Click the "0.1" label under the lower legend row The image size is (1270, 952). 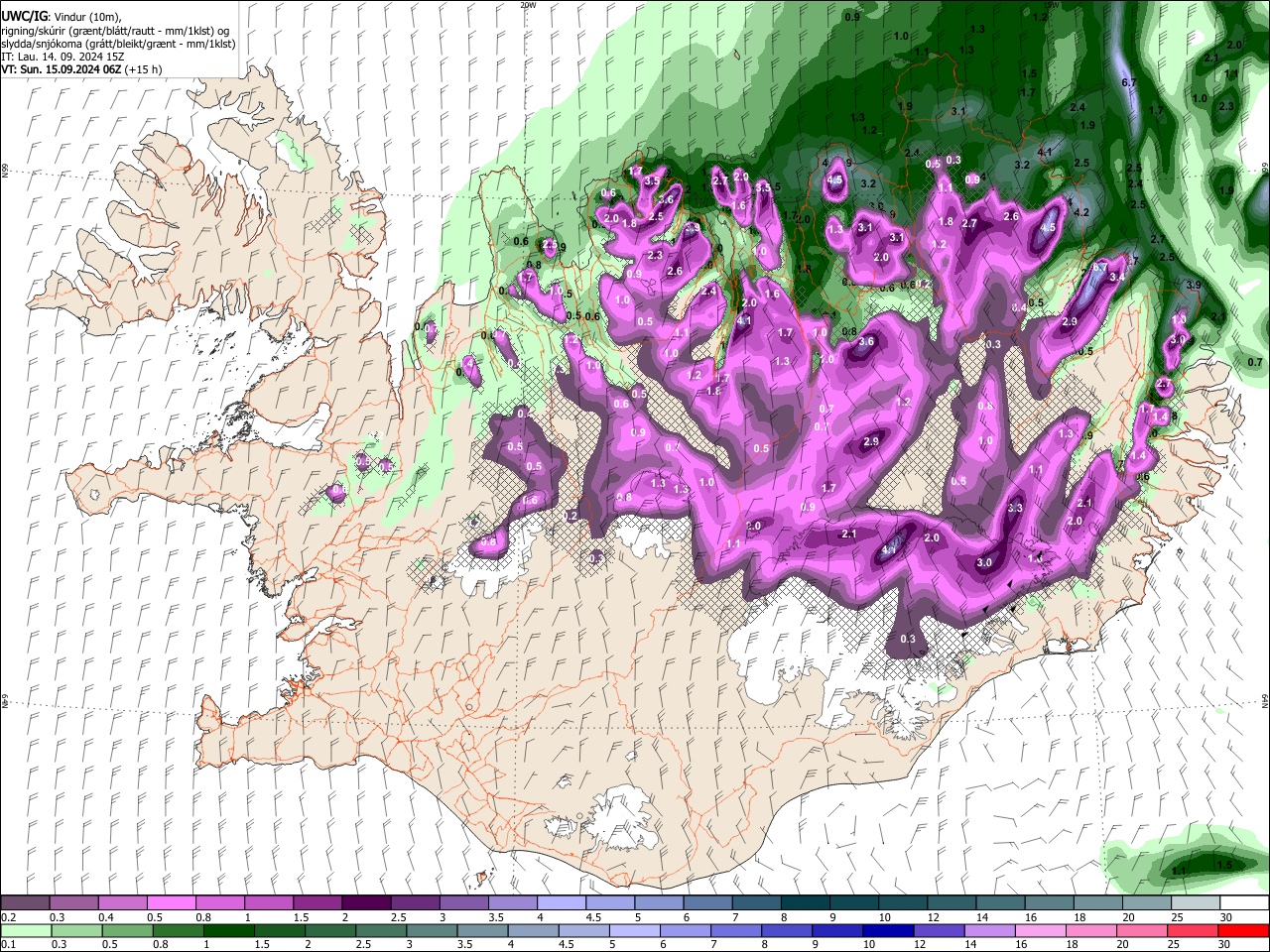pos(9,944)
